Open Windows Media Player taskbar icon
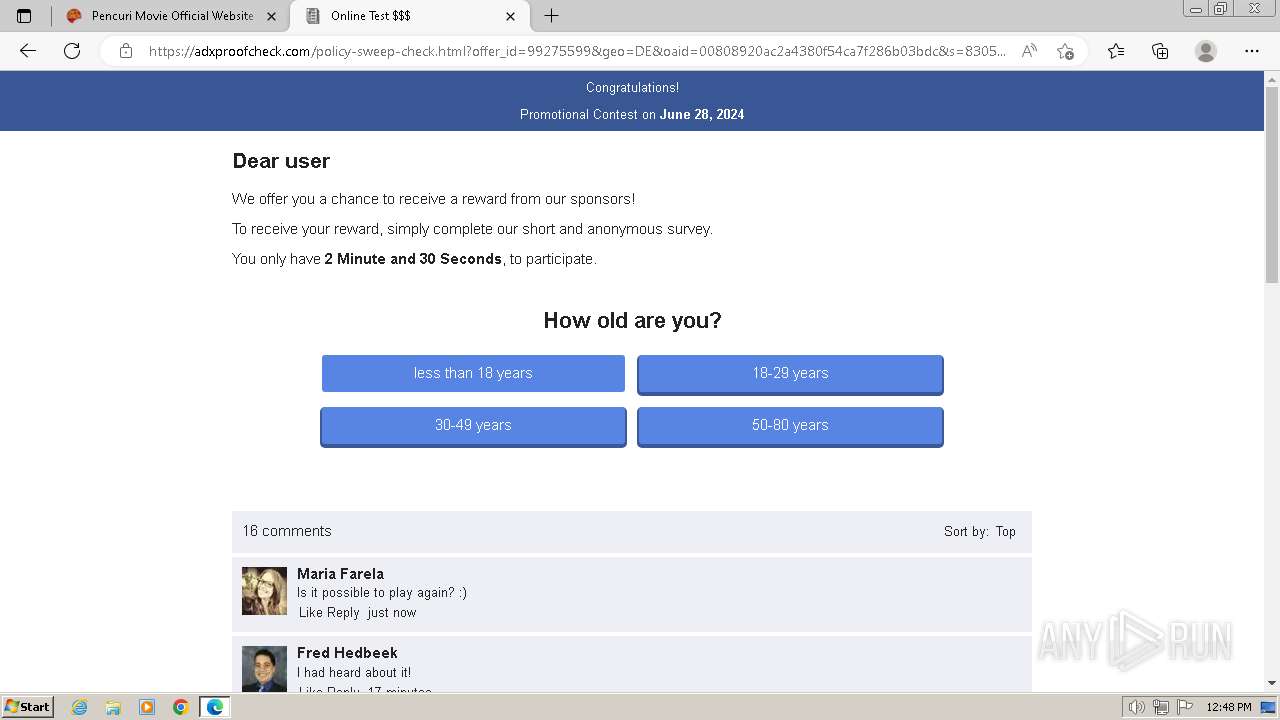The height and width of the screenshot is (720, 1280). pos(147,707)
